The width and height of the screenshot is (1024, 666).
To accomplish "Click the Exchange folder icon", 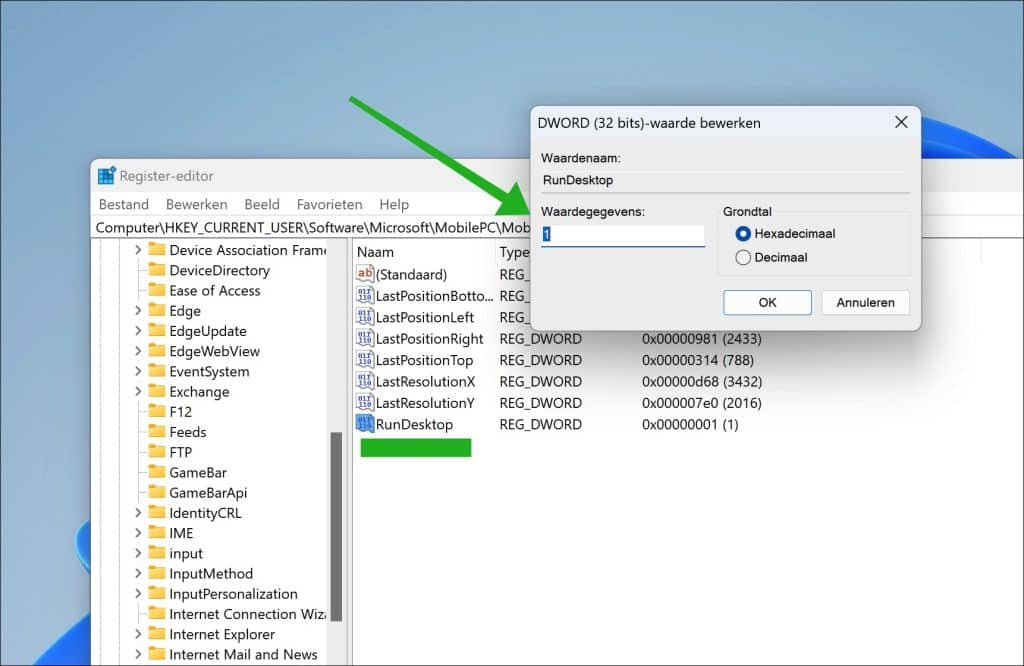I will [157, 391].
